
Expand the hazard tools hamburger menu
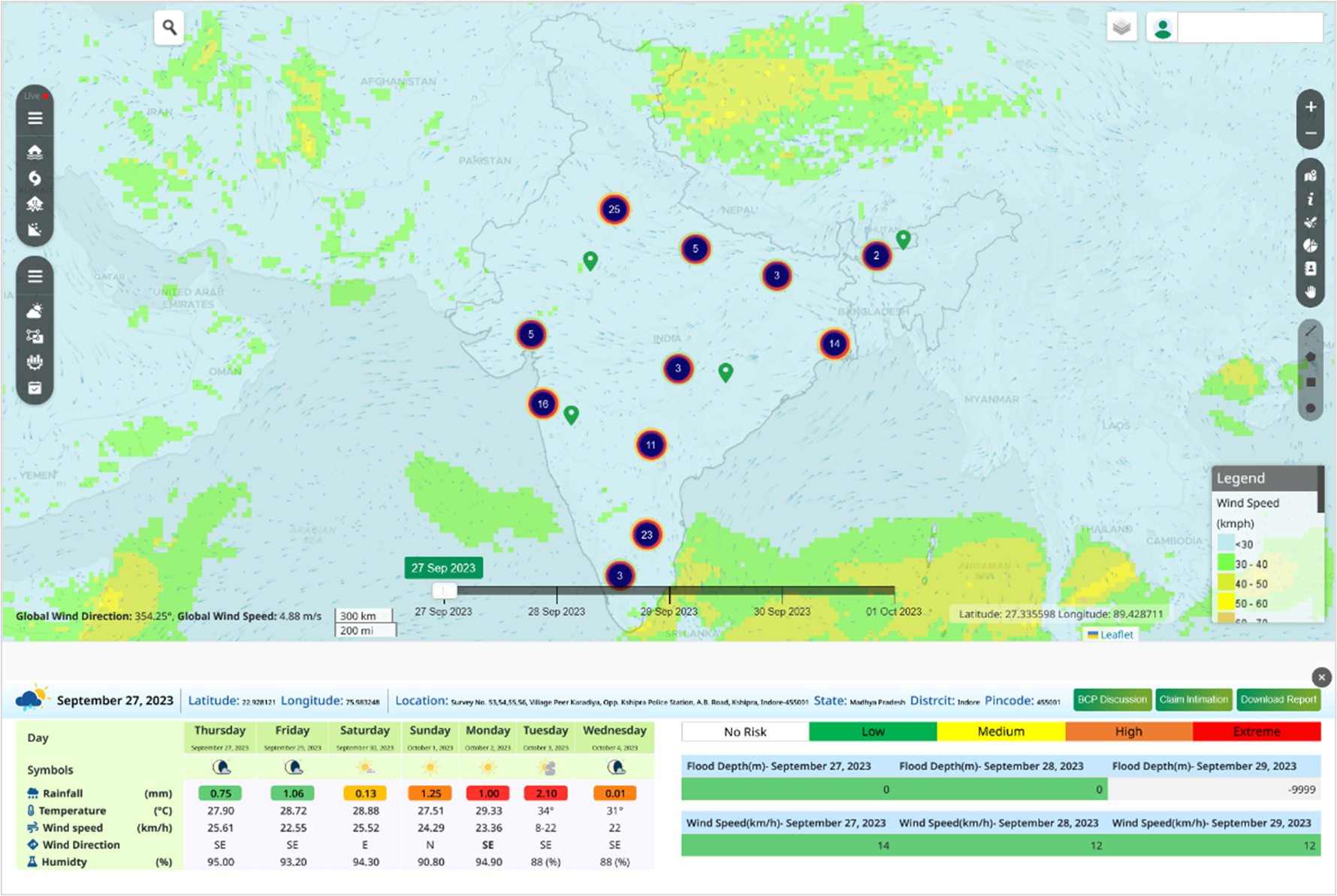pyautogui.click(x=35, y=118)
